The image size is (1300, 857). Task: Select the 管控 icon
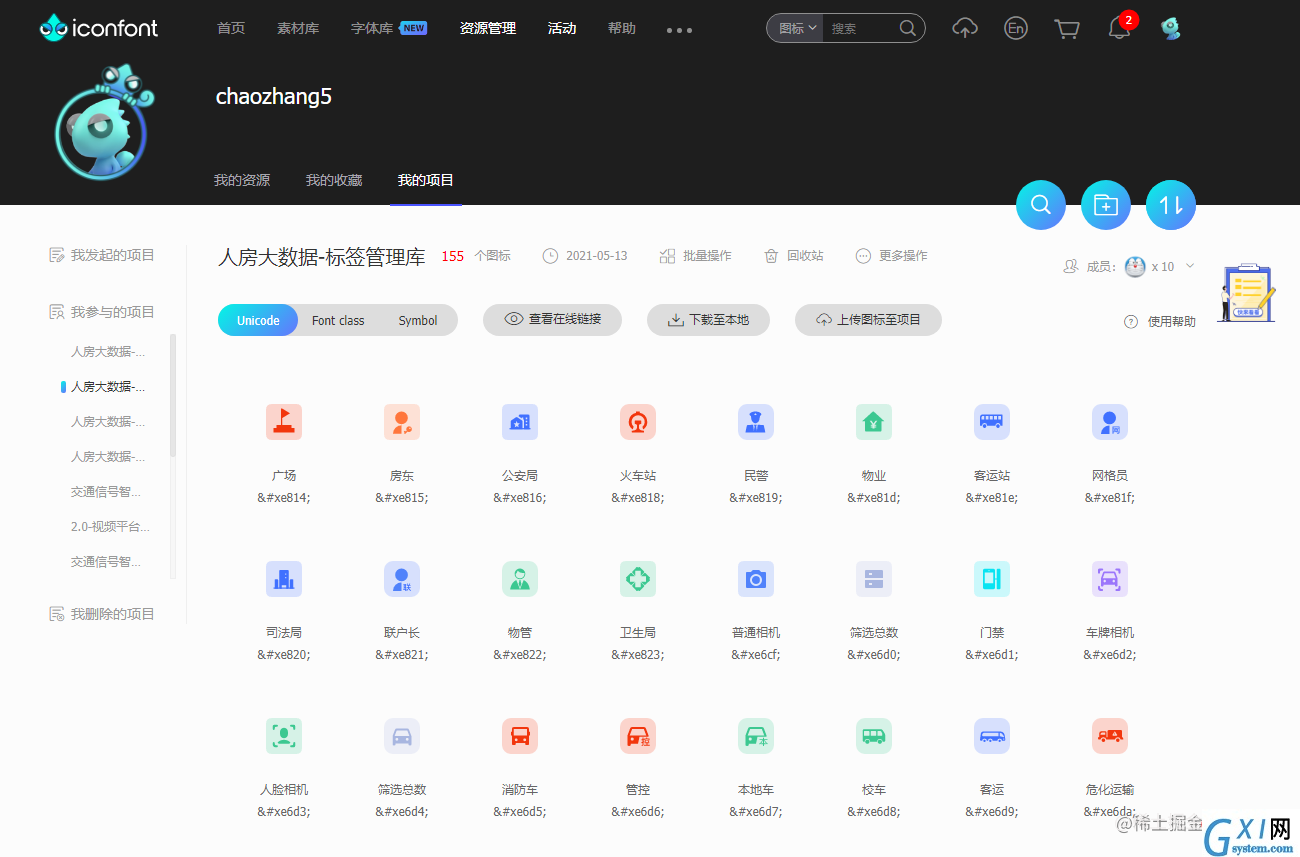[638, 736]
